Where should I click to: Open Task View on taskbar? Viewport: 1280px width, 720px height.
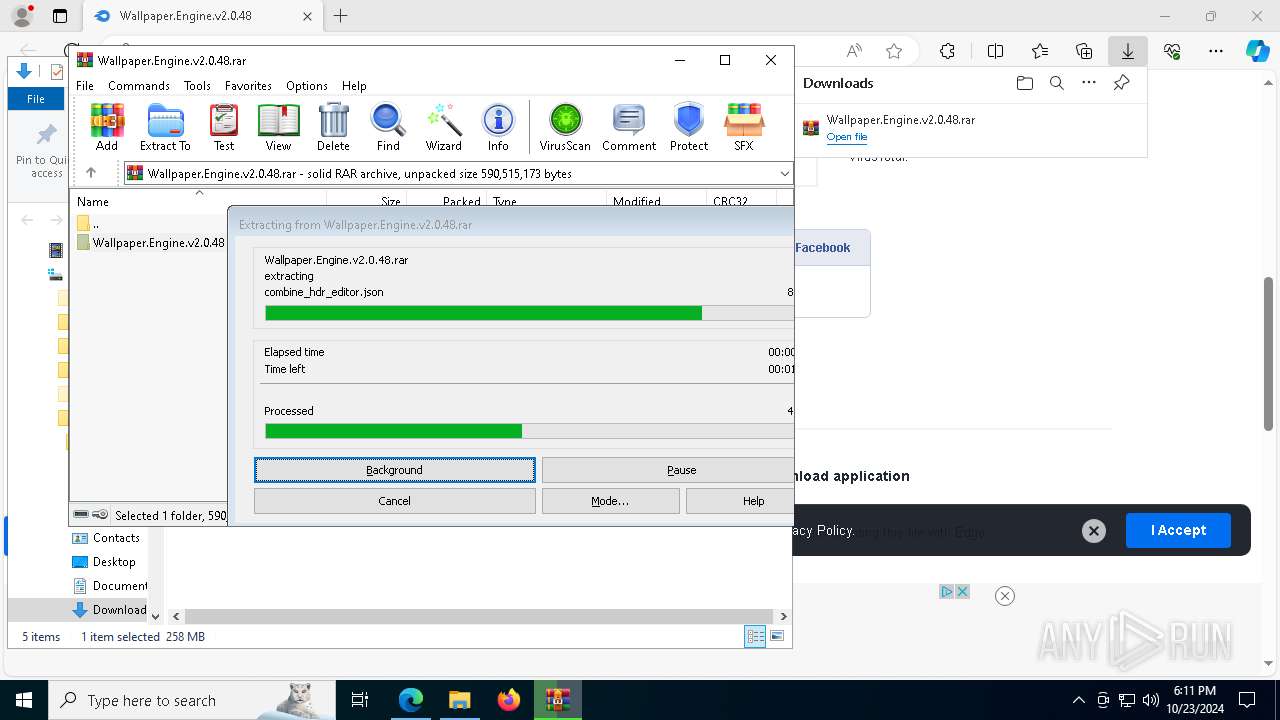[x=360, y=700]
